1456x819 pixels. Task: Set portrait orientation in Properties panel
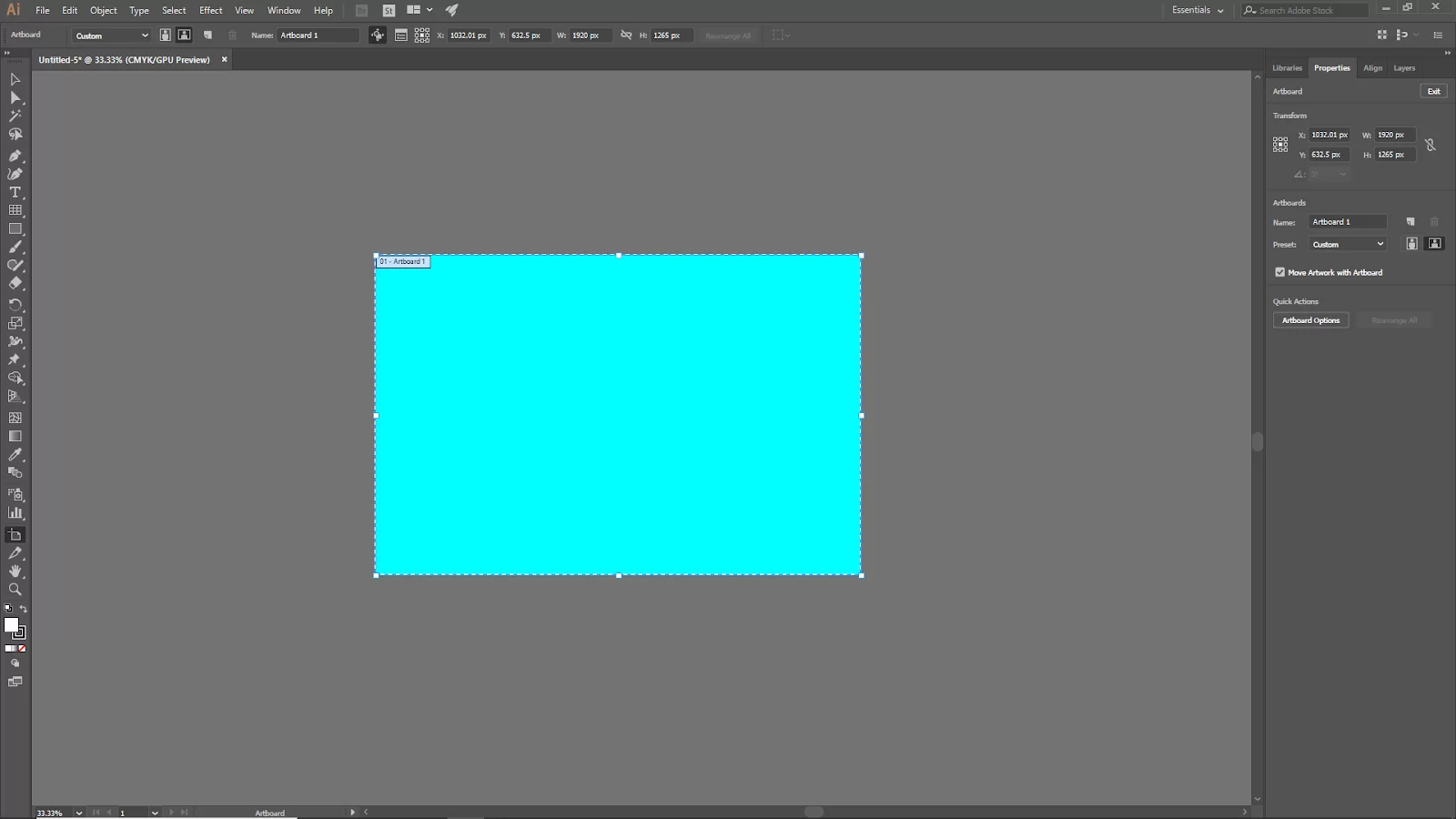coord(1411,244)
